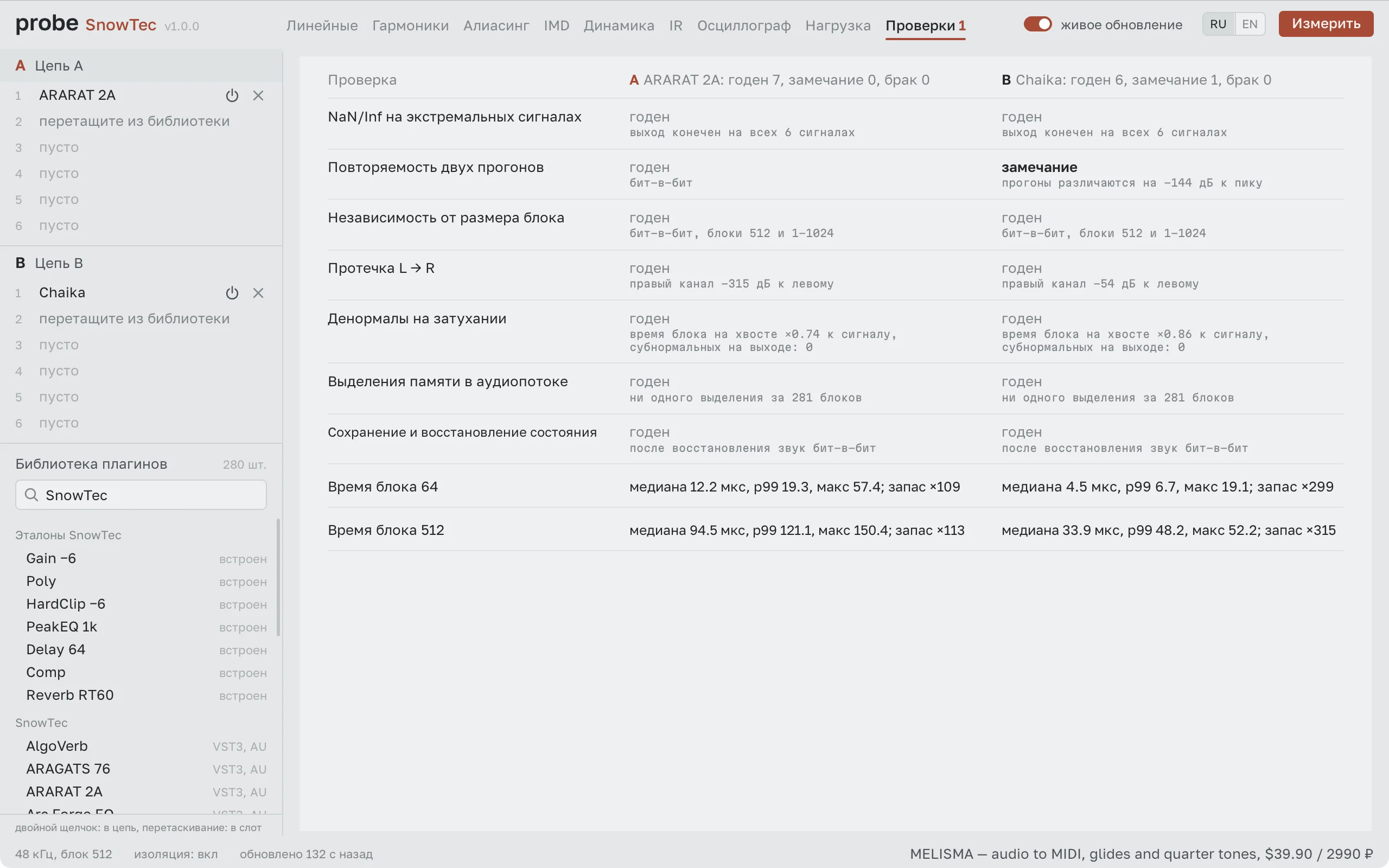Open the Нагрузка tab
1389x868 pixels.
[x=837, y=25]
